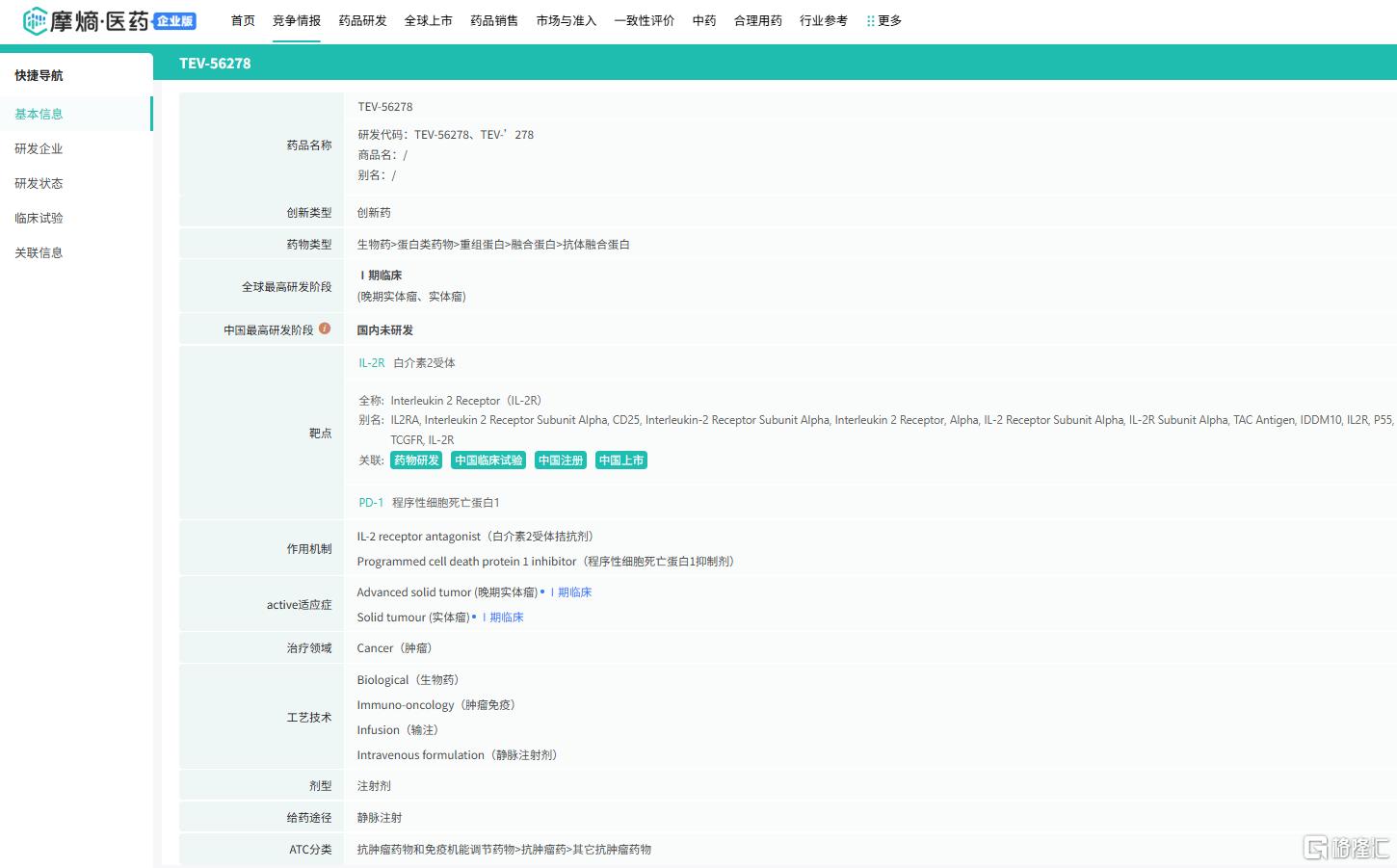
Task: Click info icon beside 中国最高研发阶段
Action: (x=325, y=329)
